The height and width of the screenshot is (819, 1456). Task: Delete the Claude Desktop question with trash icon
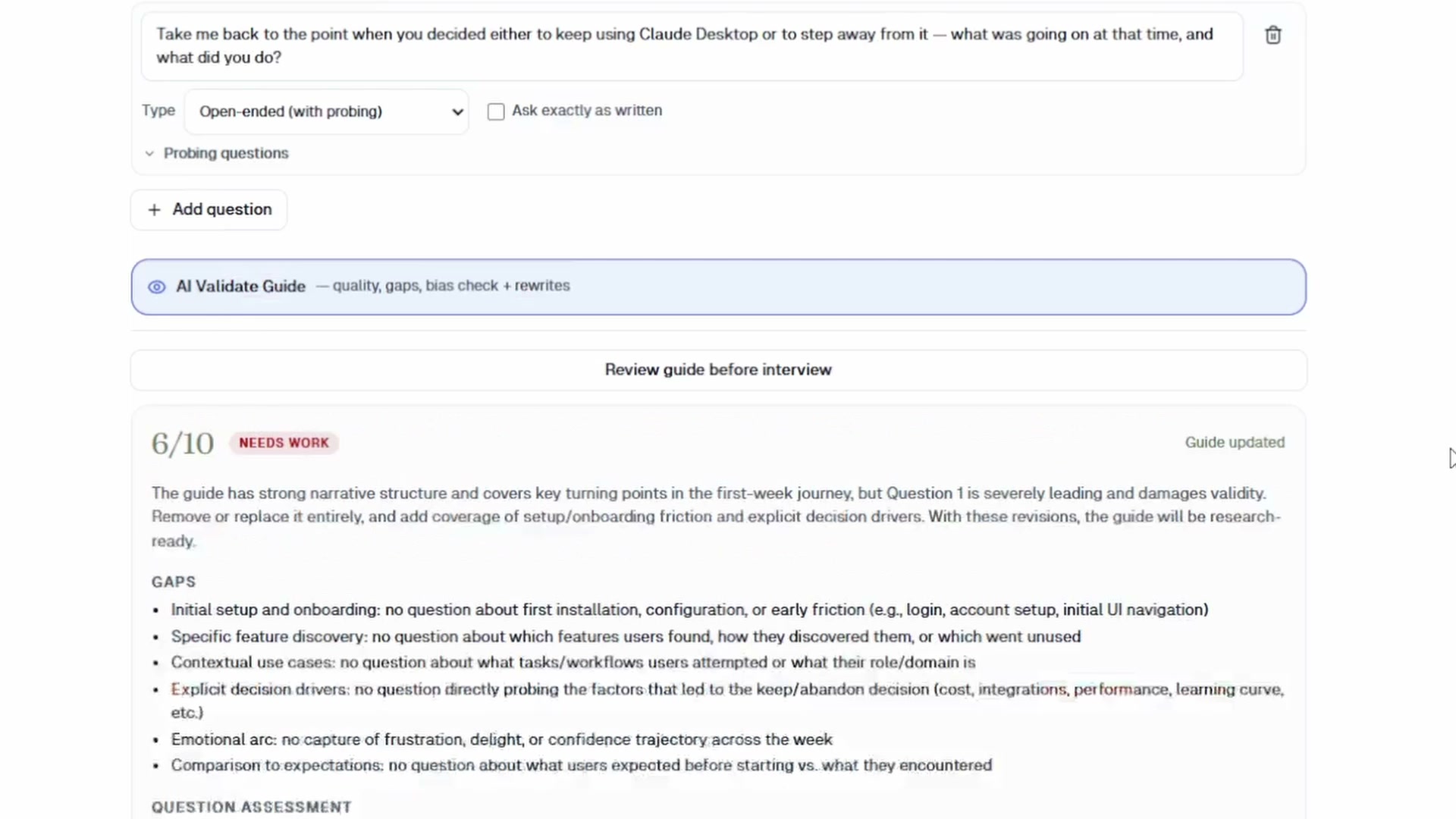(1273, 35)
